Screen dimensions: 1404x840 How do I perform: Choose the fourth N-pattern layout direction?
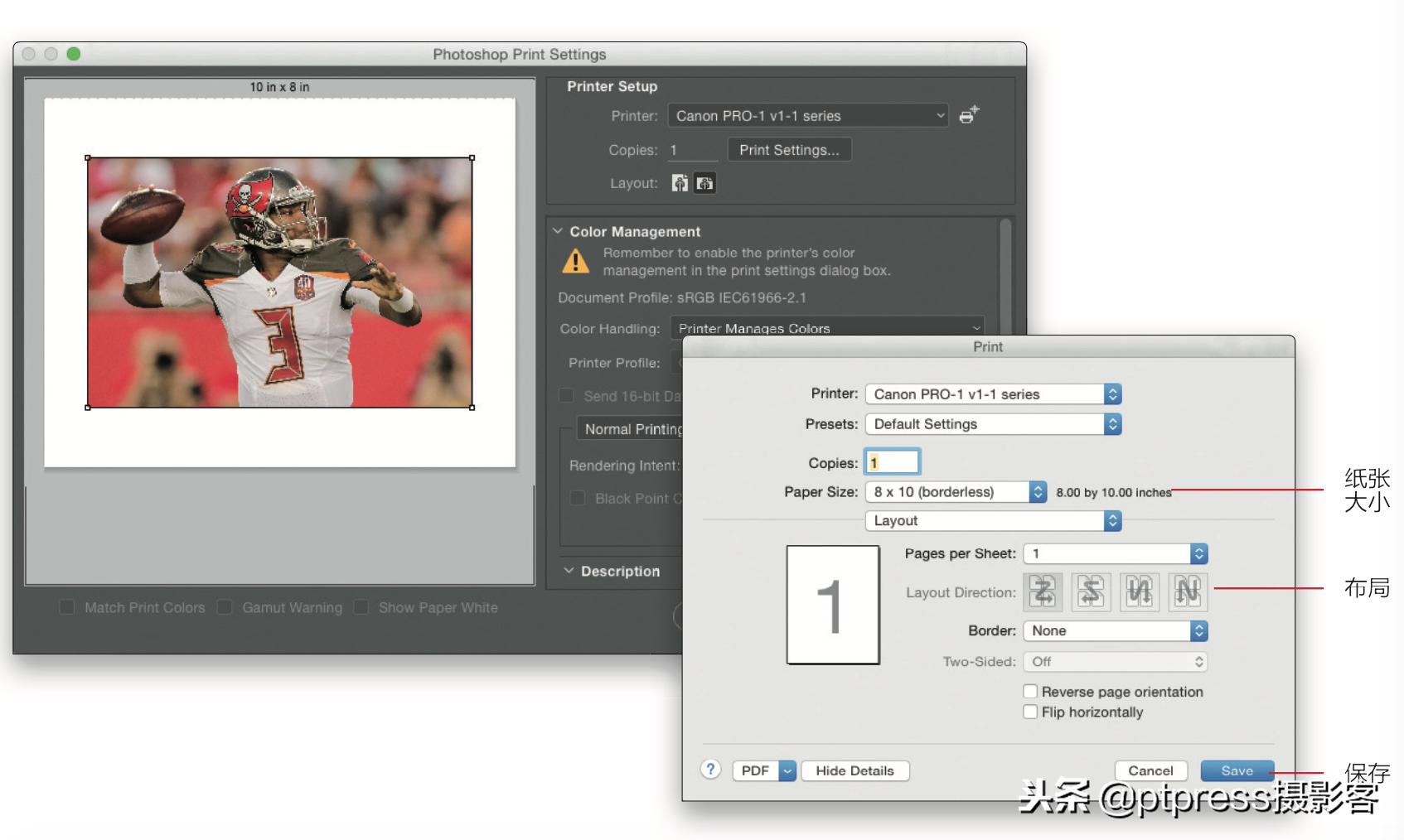pyautogui.click(x=1187, y=592)
